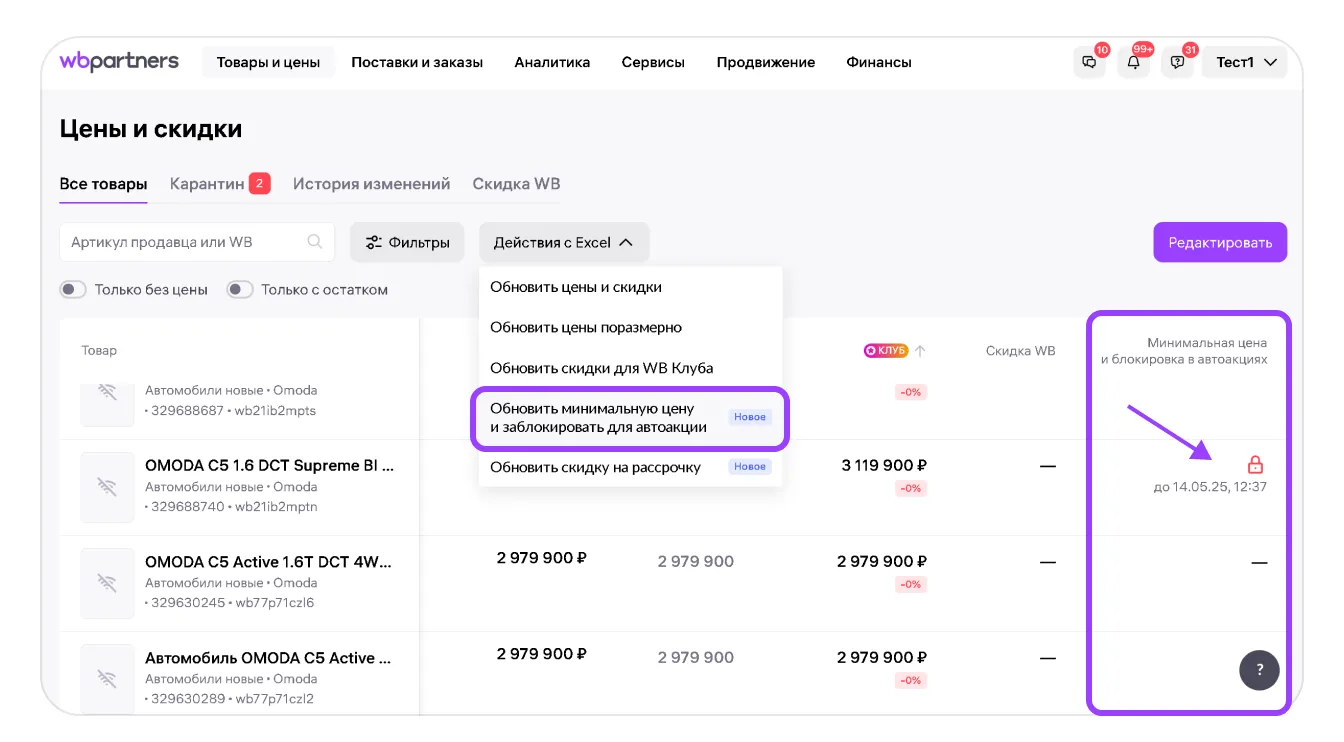Open the chat messages icon
Screen dimensions: 1344x742
1089,62
